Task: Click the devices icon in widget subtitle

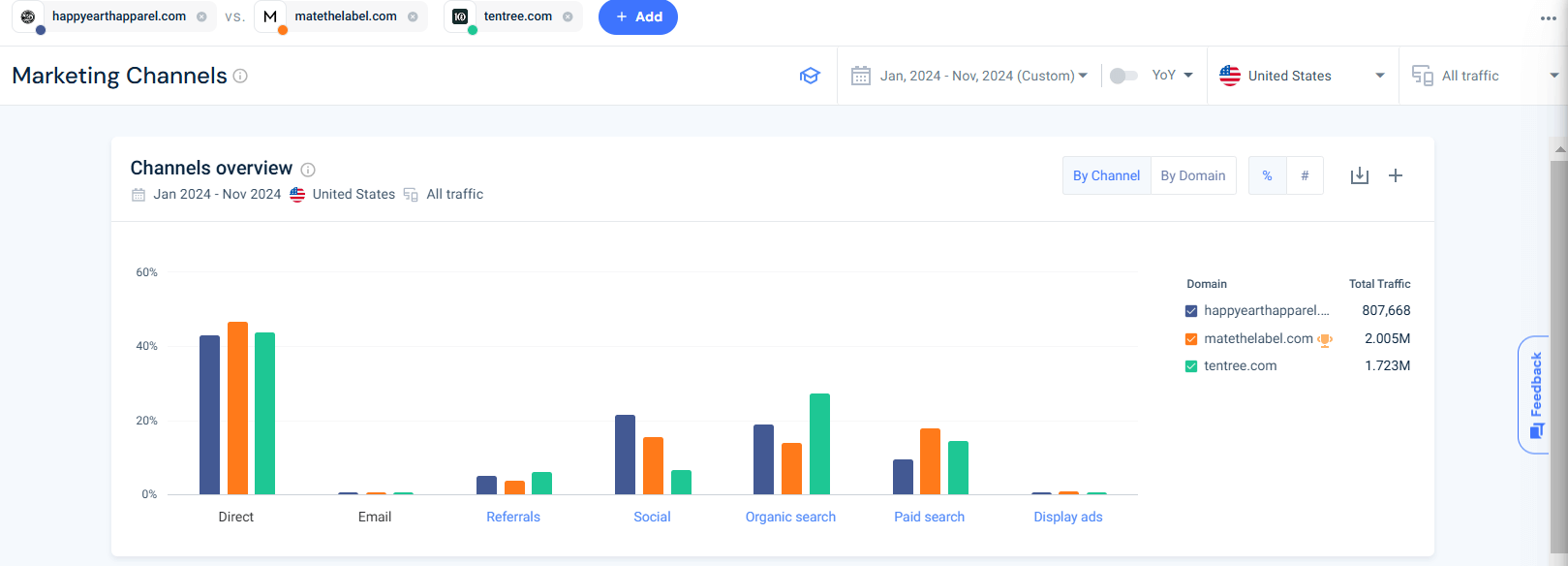Action: 411,195
